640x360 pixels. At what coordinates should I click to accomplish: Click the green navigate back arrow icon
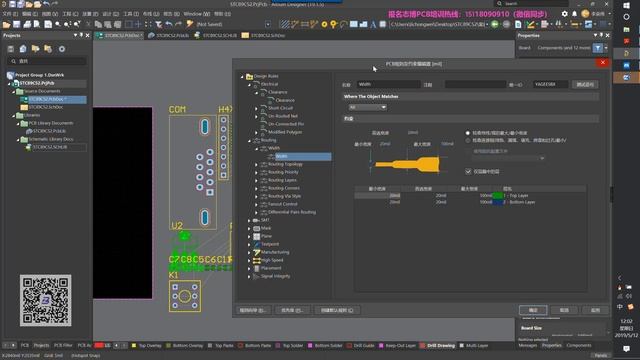[x=495, y=24]
